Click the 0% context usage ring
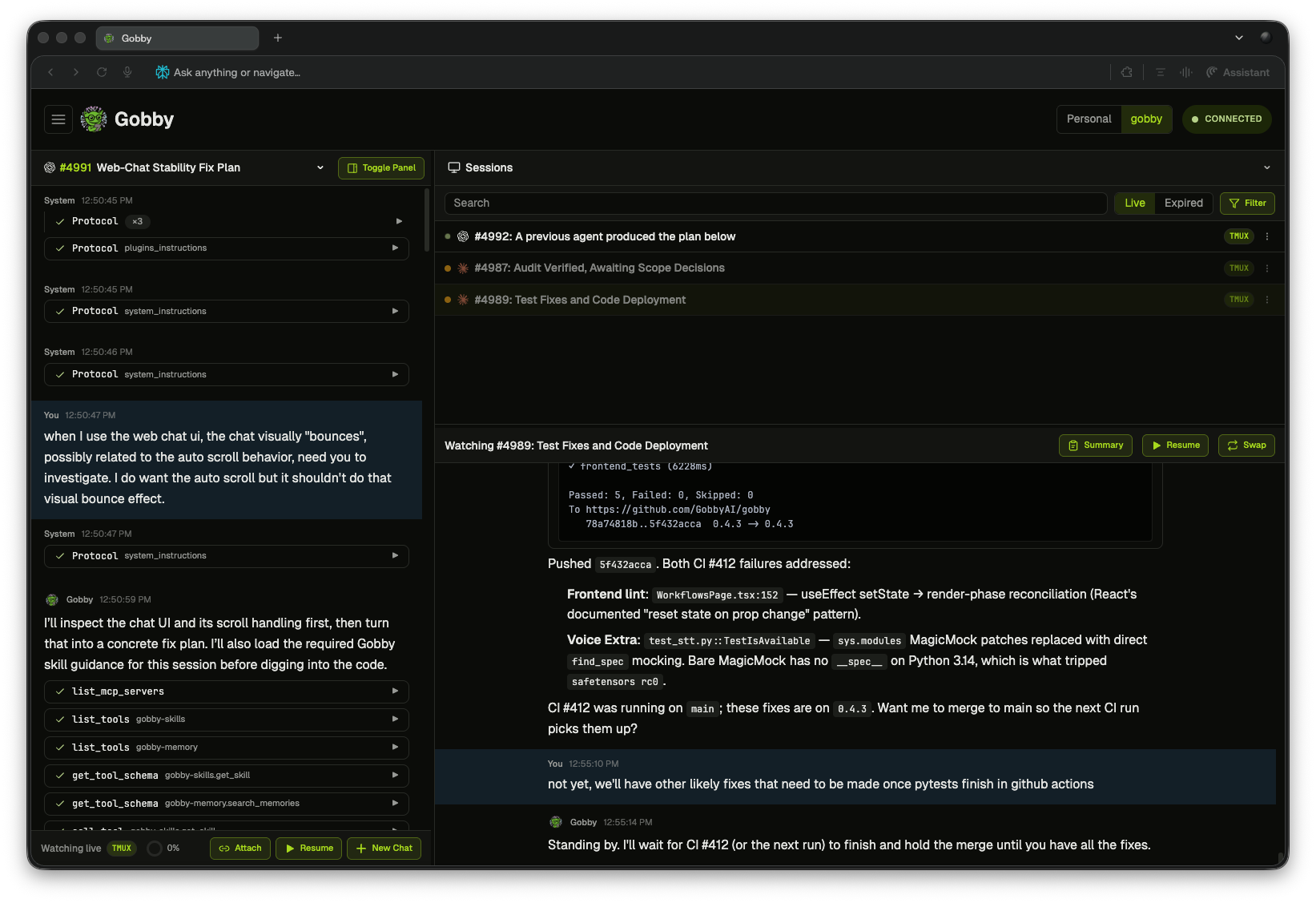Screen dimensions: 1316x903 (155, 849)
